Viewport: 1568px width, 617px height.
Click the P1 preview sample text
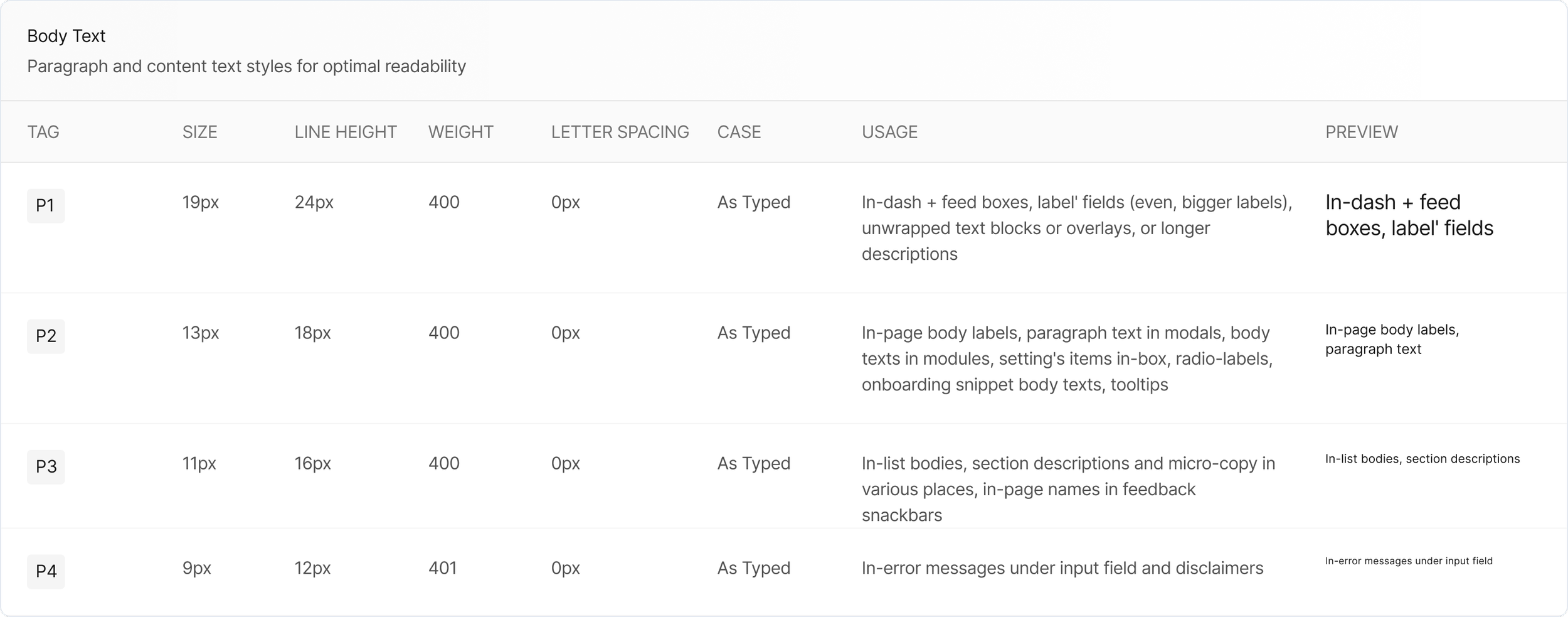(1409, 215)
